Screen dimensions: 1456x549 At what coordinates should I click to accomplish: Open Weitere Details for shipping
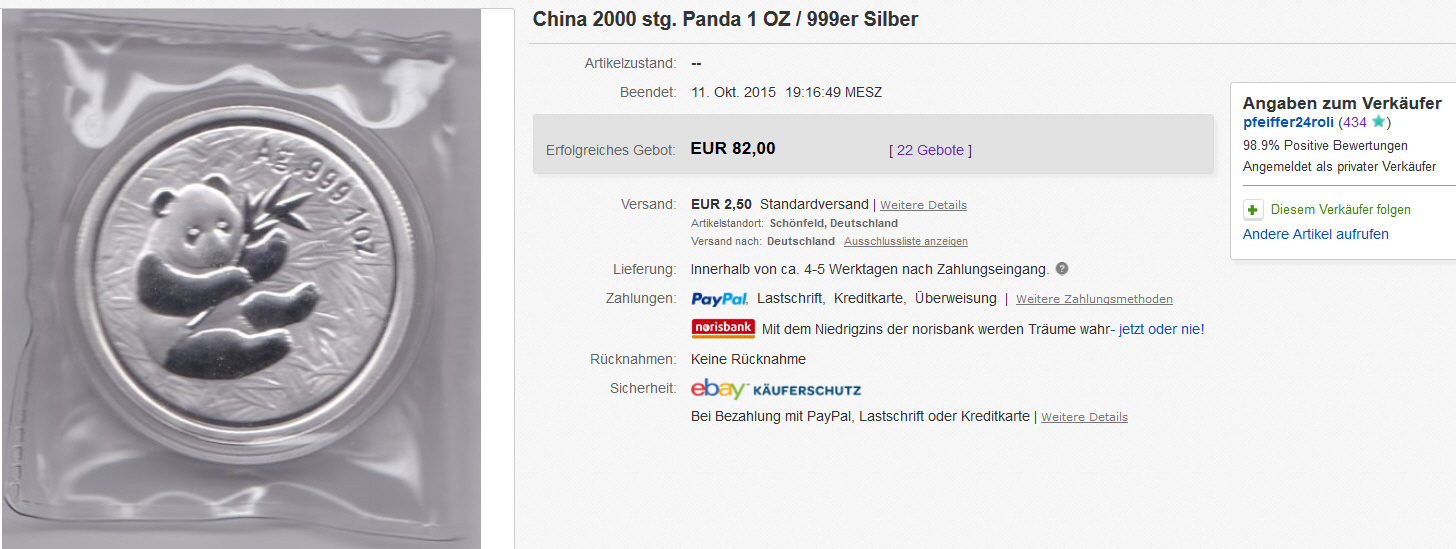[923, 205]
